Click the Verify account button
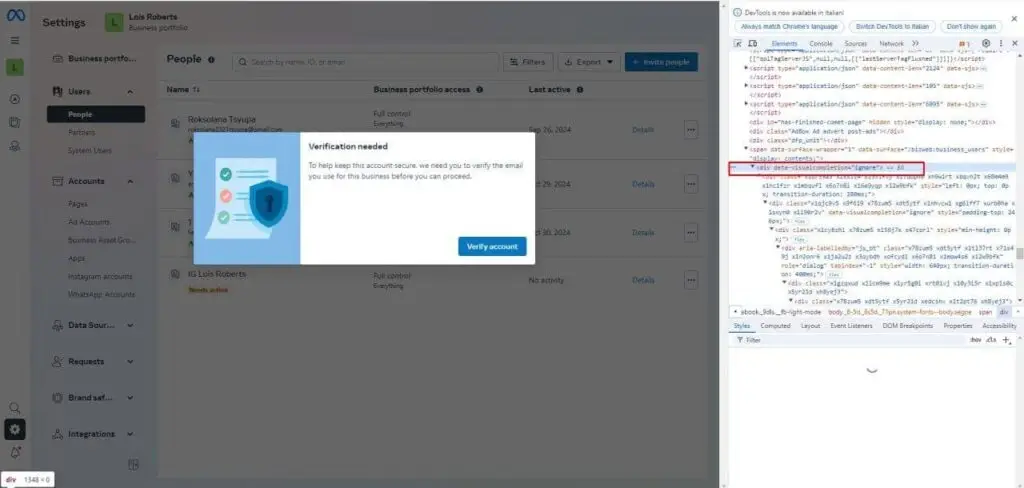The height and width of the screenshot is (488, 1024). pyautogui.click(x=492, y=246)
